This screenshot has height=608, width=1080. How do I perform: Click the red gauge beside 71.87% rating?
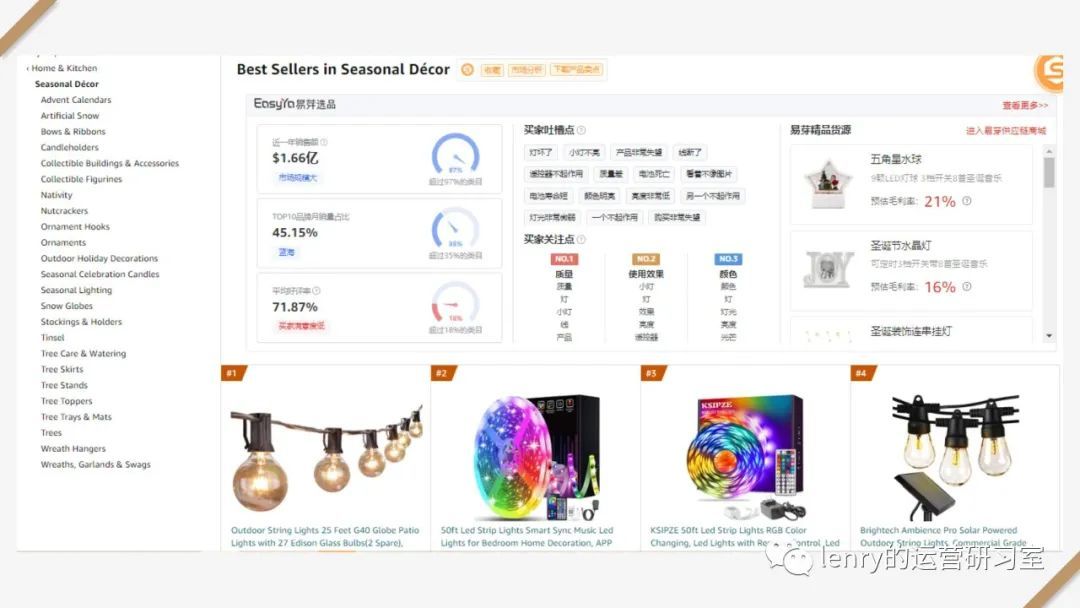click(x=455, y=303)
